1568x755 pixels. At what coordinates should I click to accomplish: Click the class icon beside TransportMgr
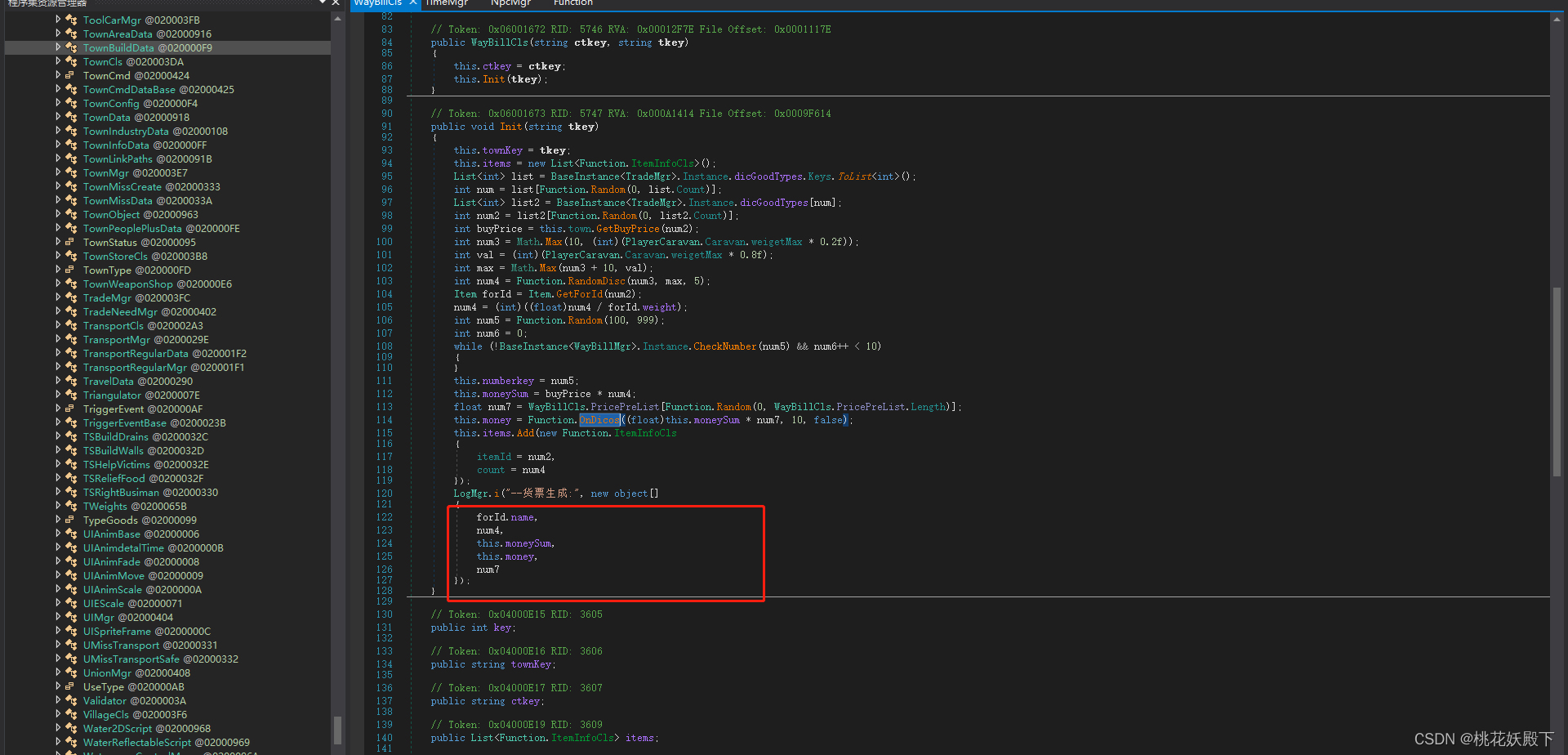(71, 339)
